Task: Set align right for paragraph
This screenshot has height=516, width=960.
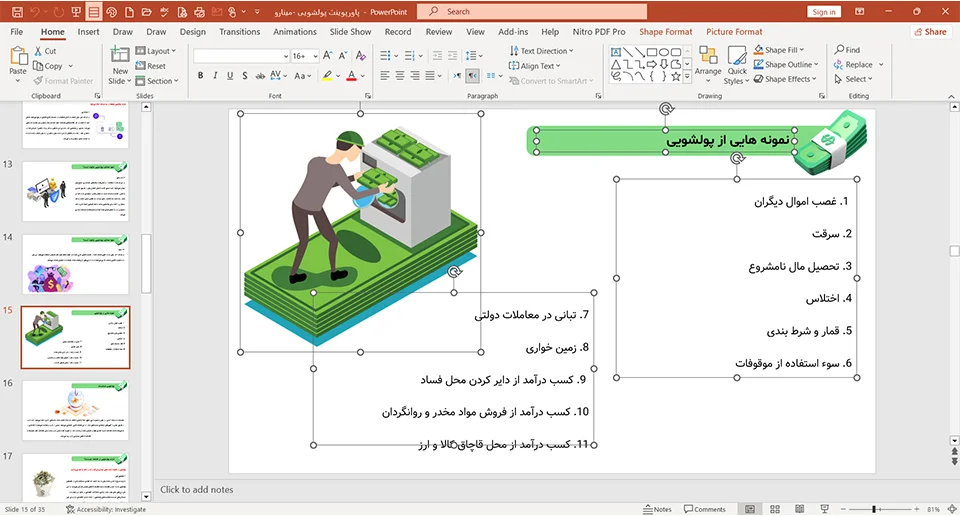Action: point(414,76)
